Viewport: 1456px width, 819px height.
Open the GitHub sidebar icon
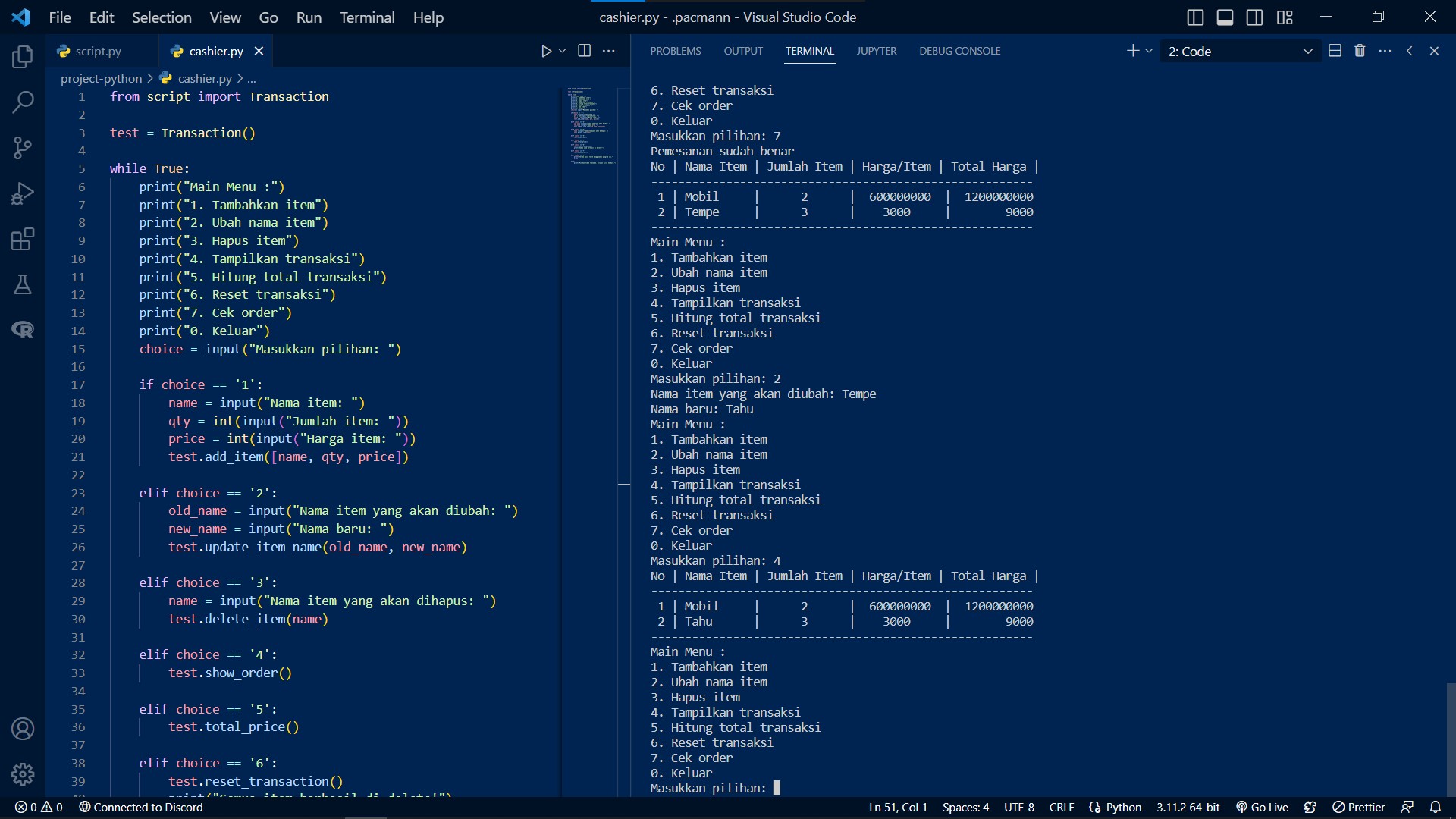23,330
